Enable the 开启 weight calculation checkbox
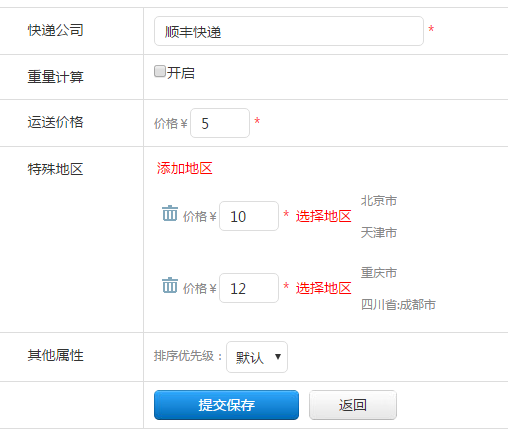Screen dimensions: 508x441 160,71
